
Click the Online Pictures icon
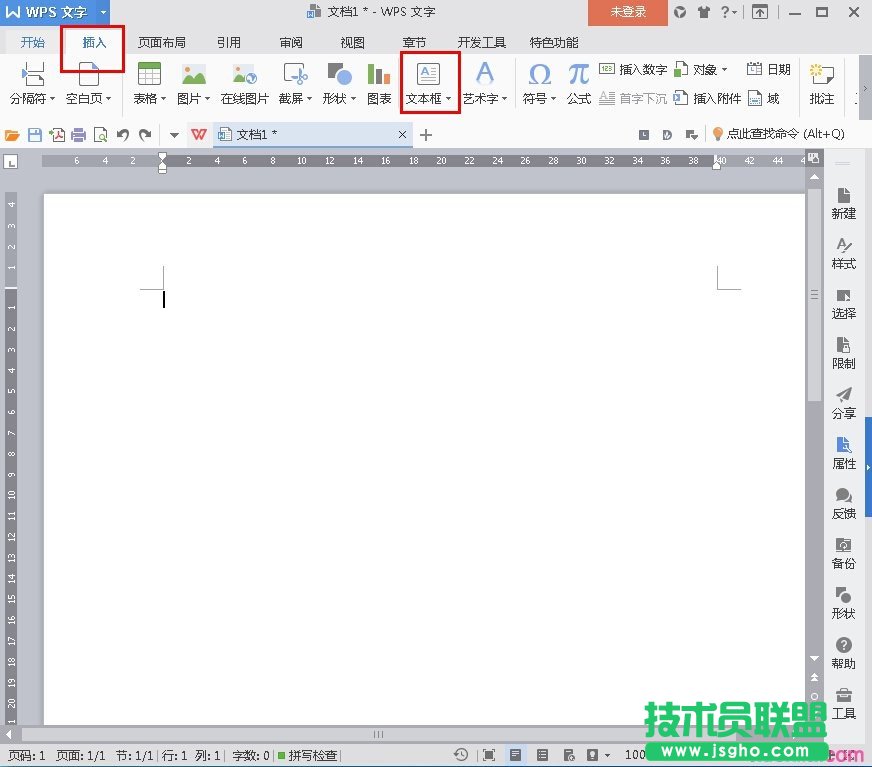click(245, 75)
